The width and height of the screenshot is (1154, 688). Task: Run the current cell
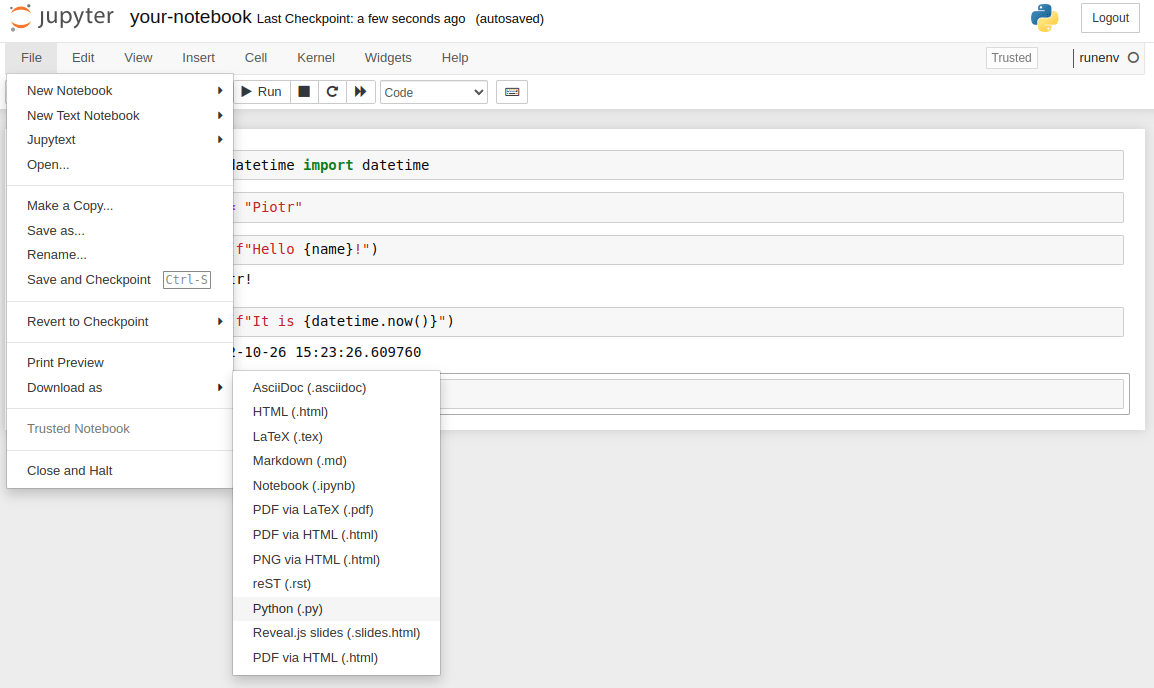pyautogui.click(x=261, y=91)
